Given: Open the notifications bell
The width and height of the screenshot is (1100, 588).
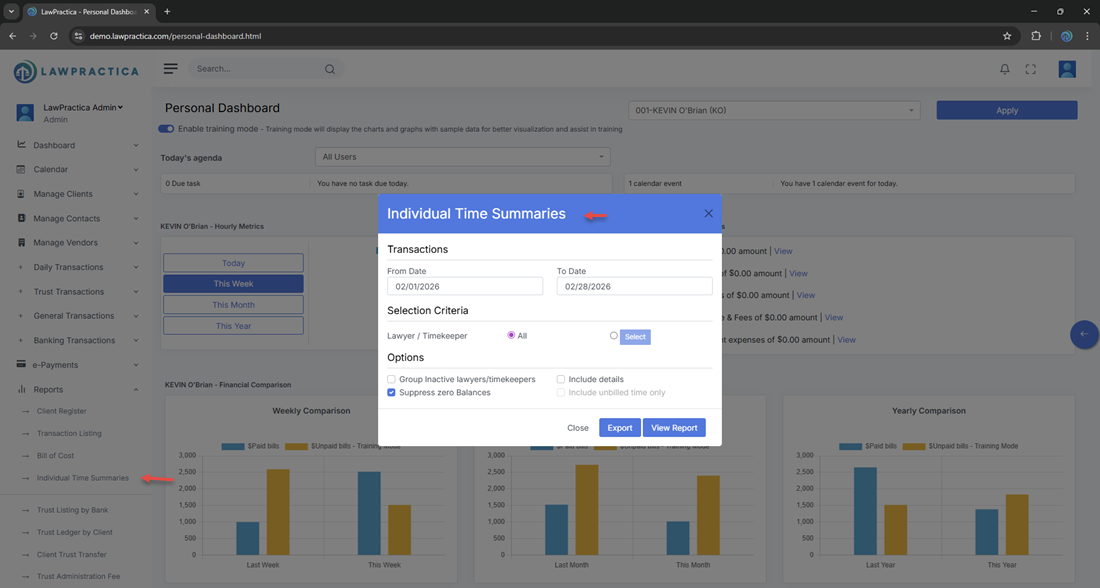Looking at the screenshot, I should [x=1005, y=69].
